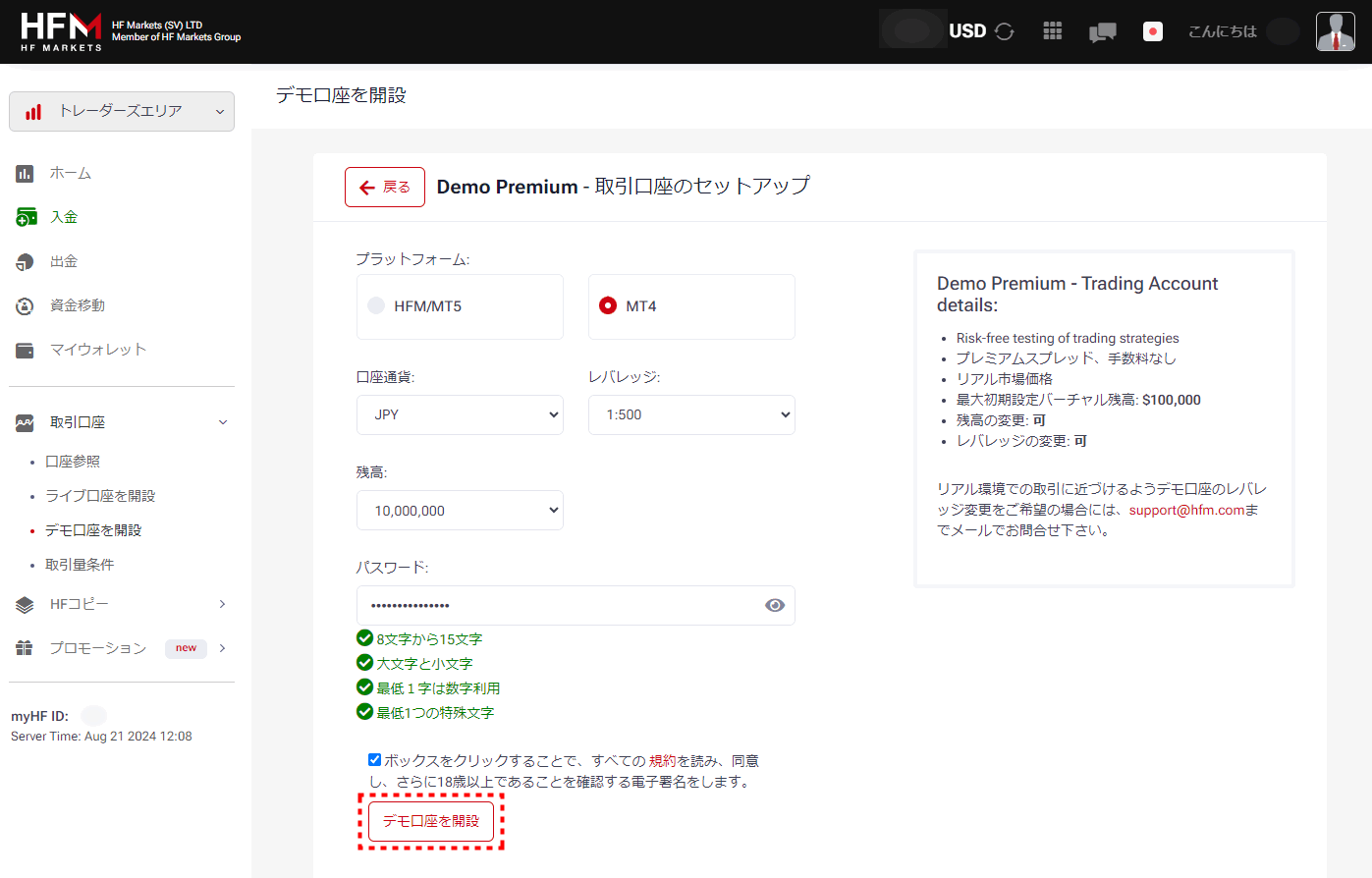Click the USD currency label

(x=967, y=31)
